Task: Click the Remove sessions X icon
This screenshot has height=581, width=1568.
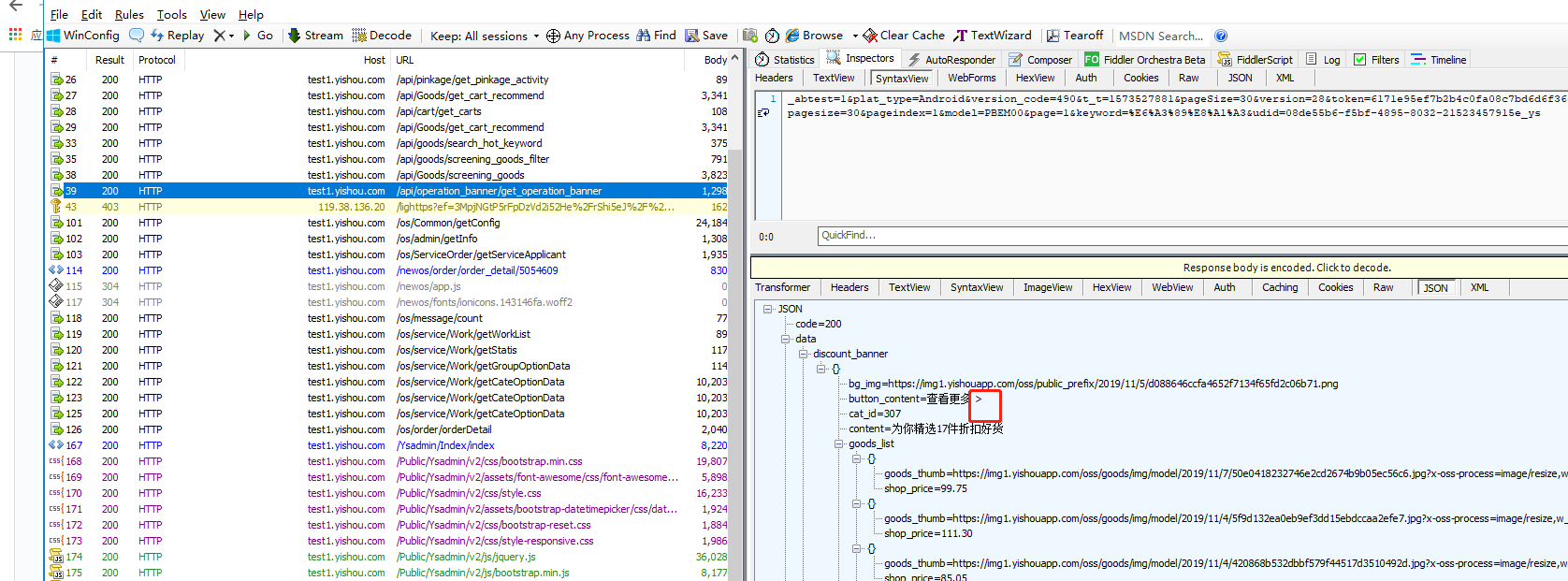Action: click(219, 36)
